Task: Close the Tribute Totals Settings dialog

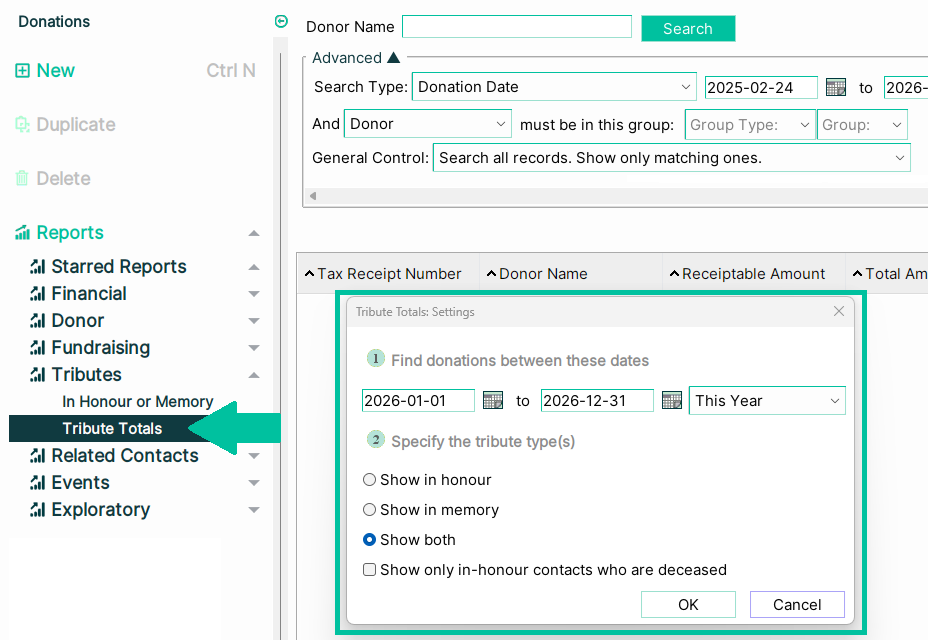Action: (x=839, y=312)
